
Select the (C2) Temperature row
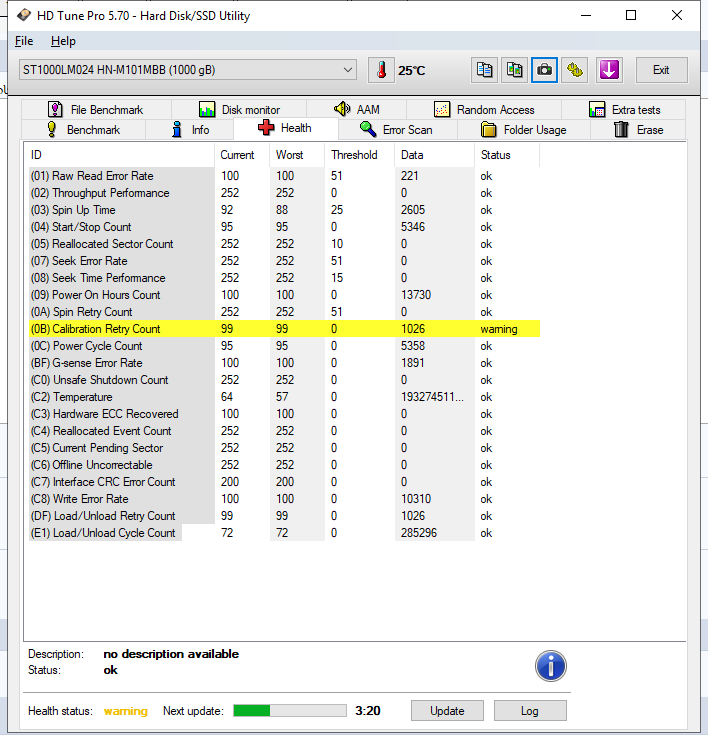(285, 397)
